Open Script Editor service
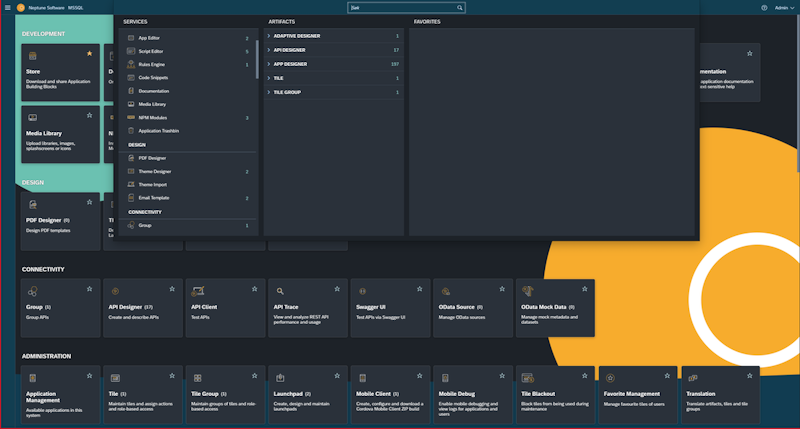Image resolution: width=800 pixels, height=429 pixels. (188, 51)
